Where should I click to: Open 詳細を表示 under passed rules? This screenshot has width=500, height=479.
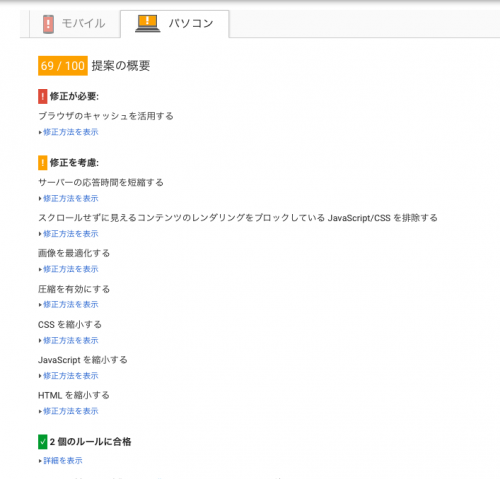(63, 461)
